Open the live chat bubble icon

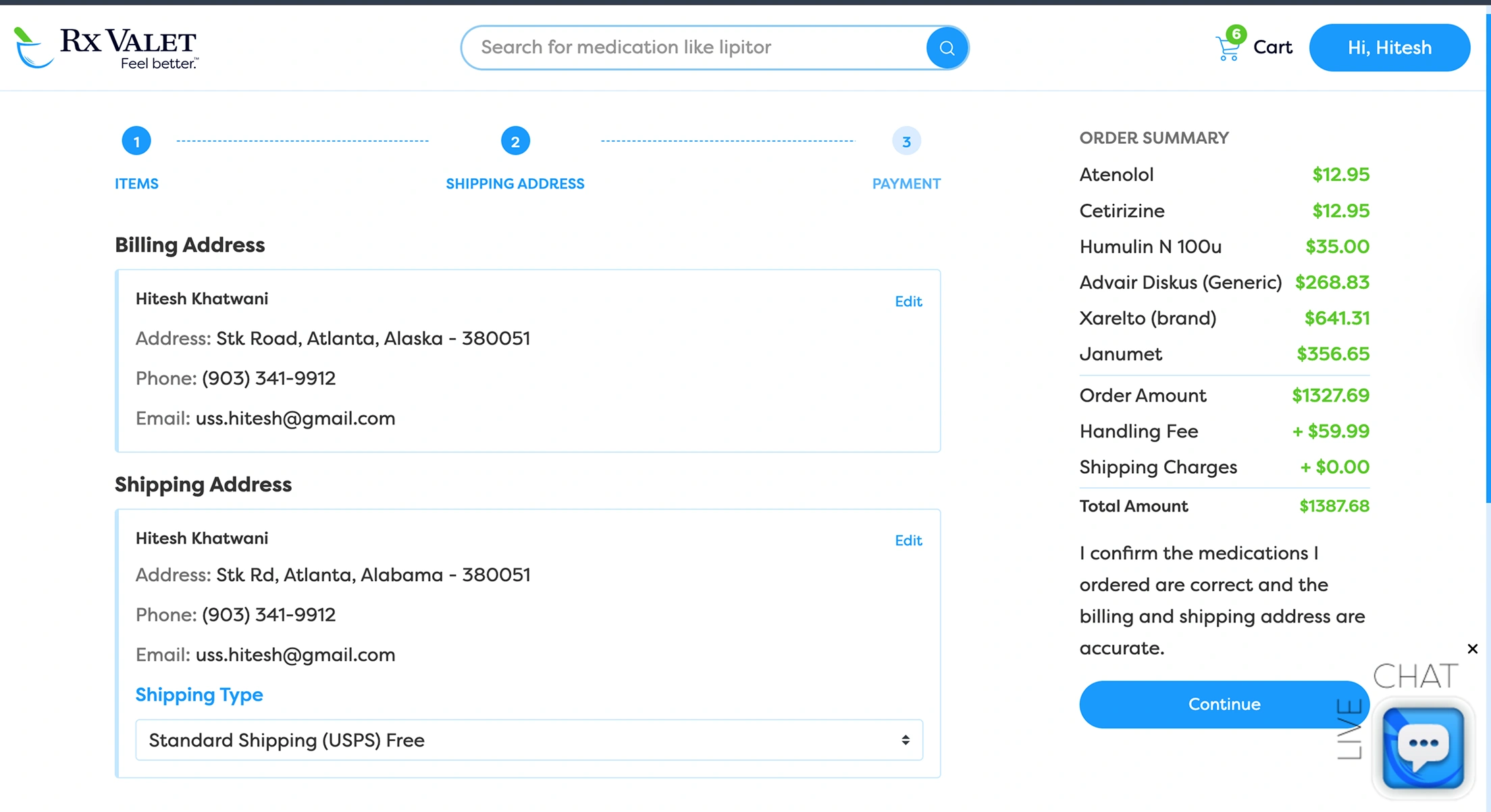(1423, 747)
